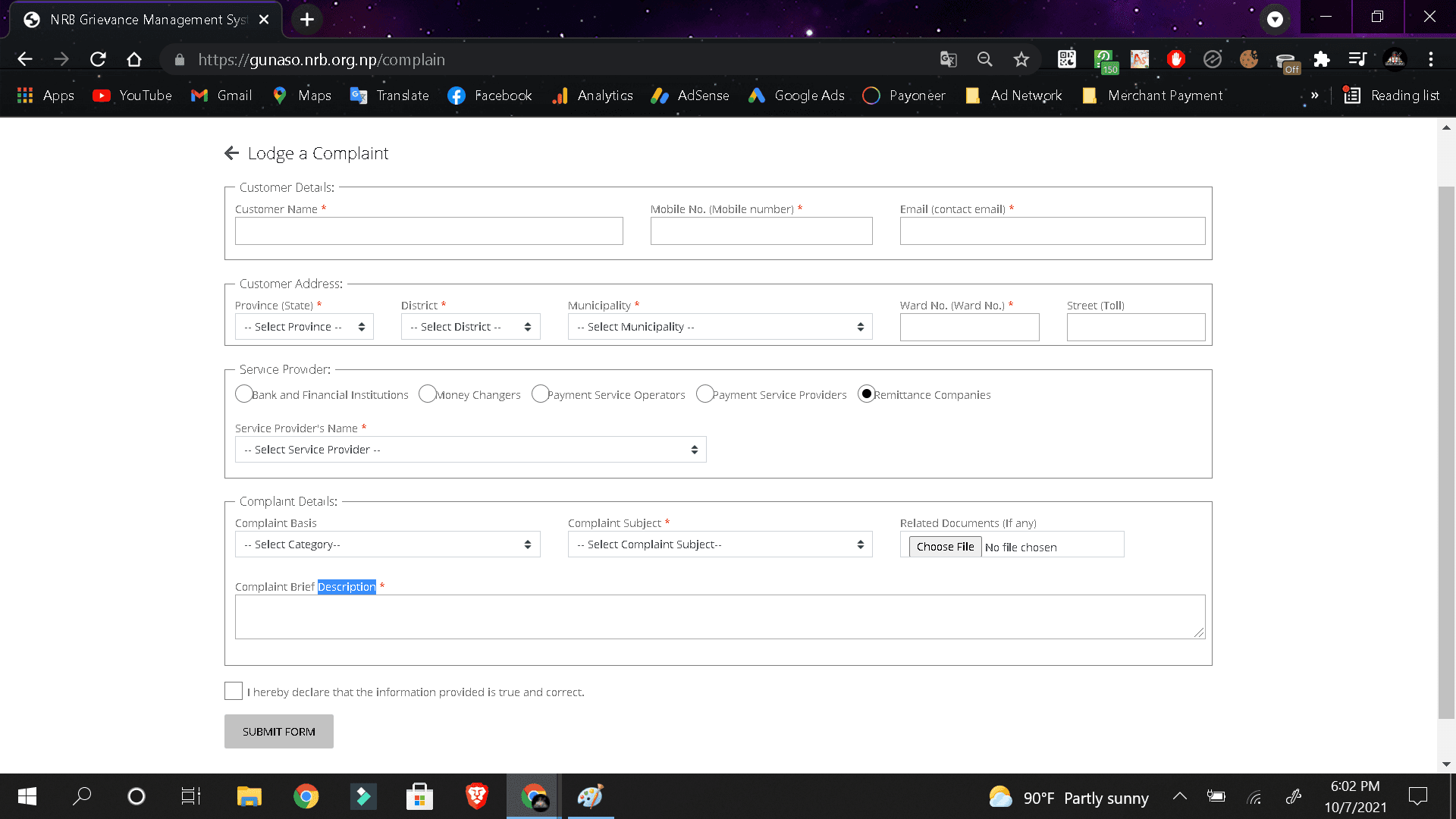Reload the page

(98, 59)
